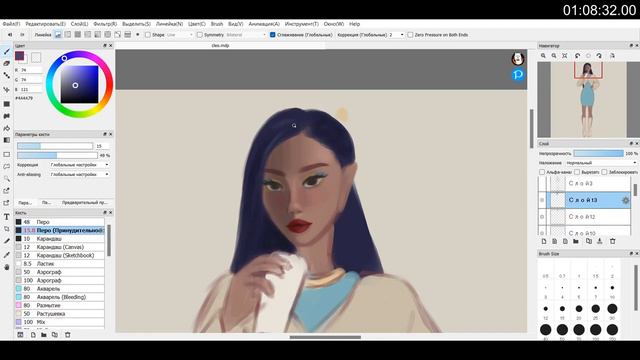Viewport: 640px width, 360px height.
Task: Click the foreground color swatch
Action: pos(19,56)
